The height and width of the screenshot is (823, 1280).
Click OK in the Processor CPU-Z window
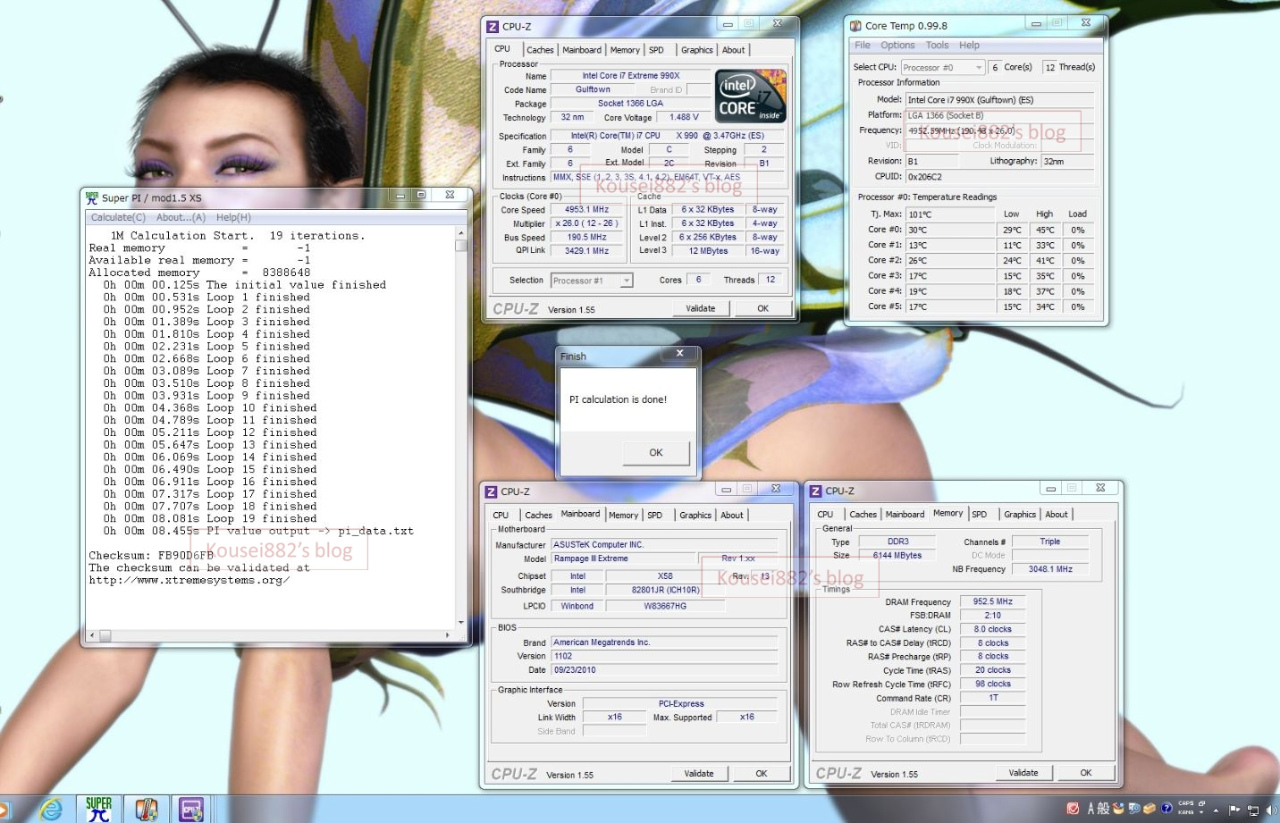762,309
